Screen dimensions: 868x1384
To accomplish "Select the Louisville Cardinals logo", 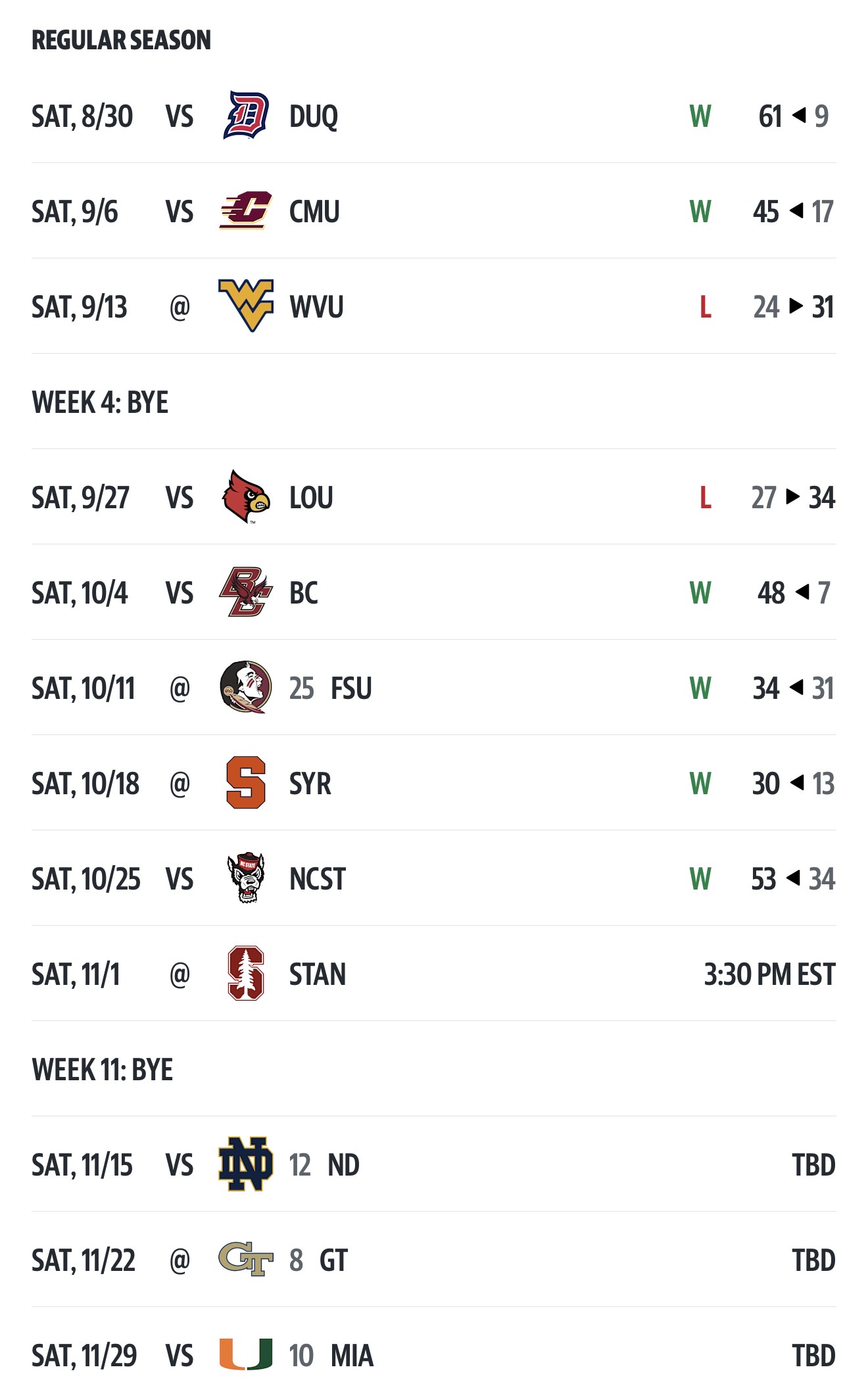I will tap(246, 497).
